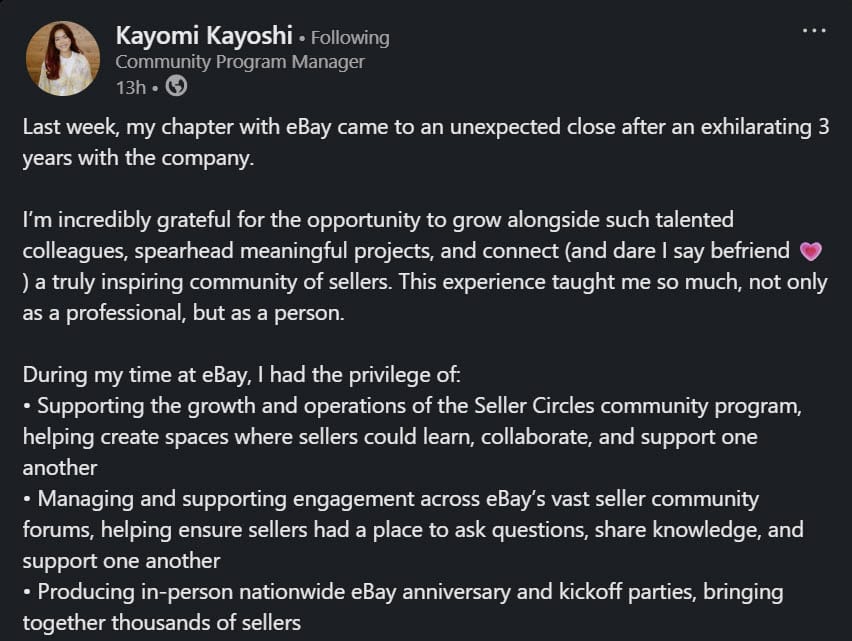Click the Following status label
The image size is (852, 641).
tap(350, 38)
